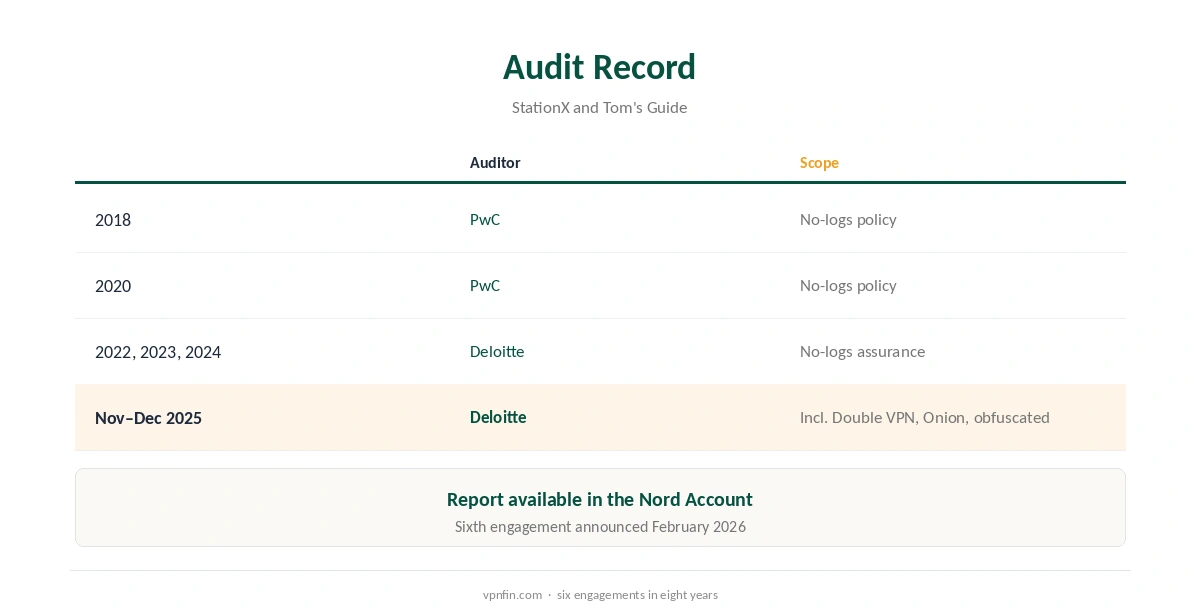Click "No-logs policy" in the 2020 row
Image resolution: width=1200 pixels, height=614 pixels.
848,285
